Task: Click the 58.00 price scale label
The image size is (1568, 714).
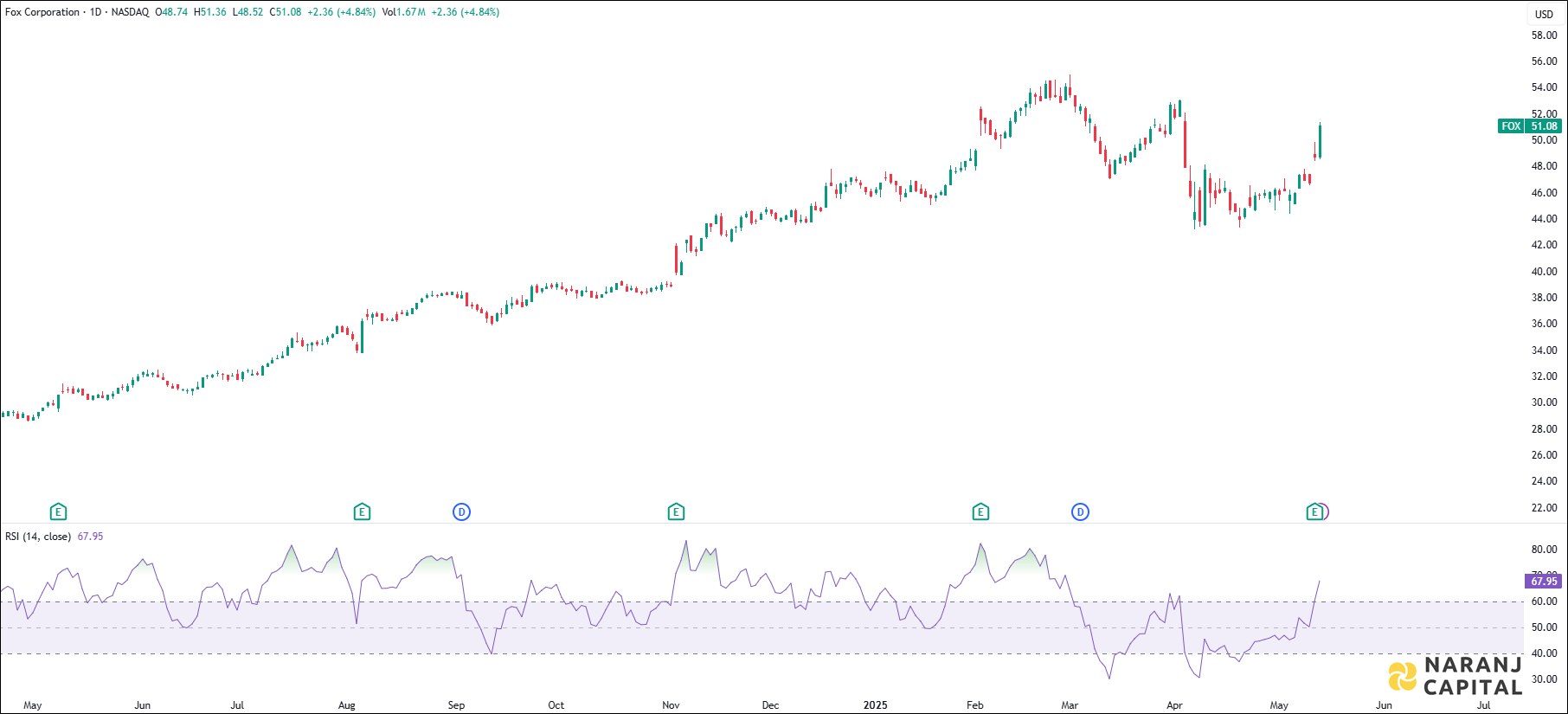Action: 1544,35
